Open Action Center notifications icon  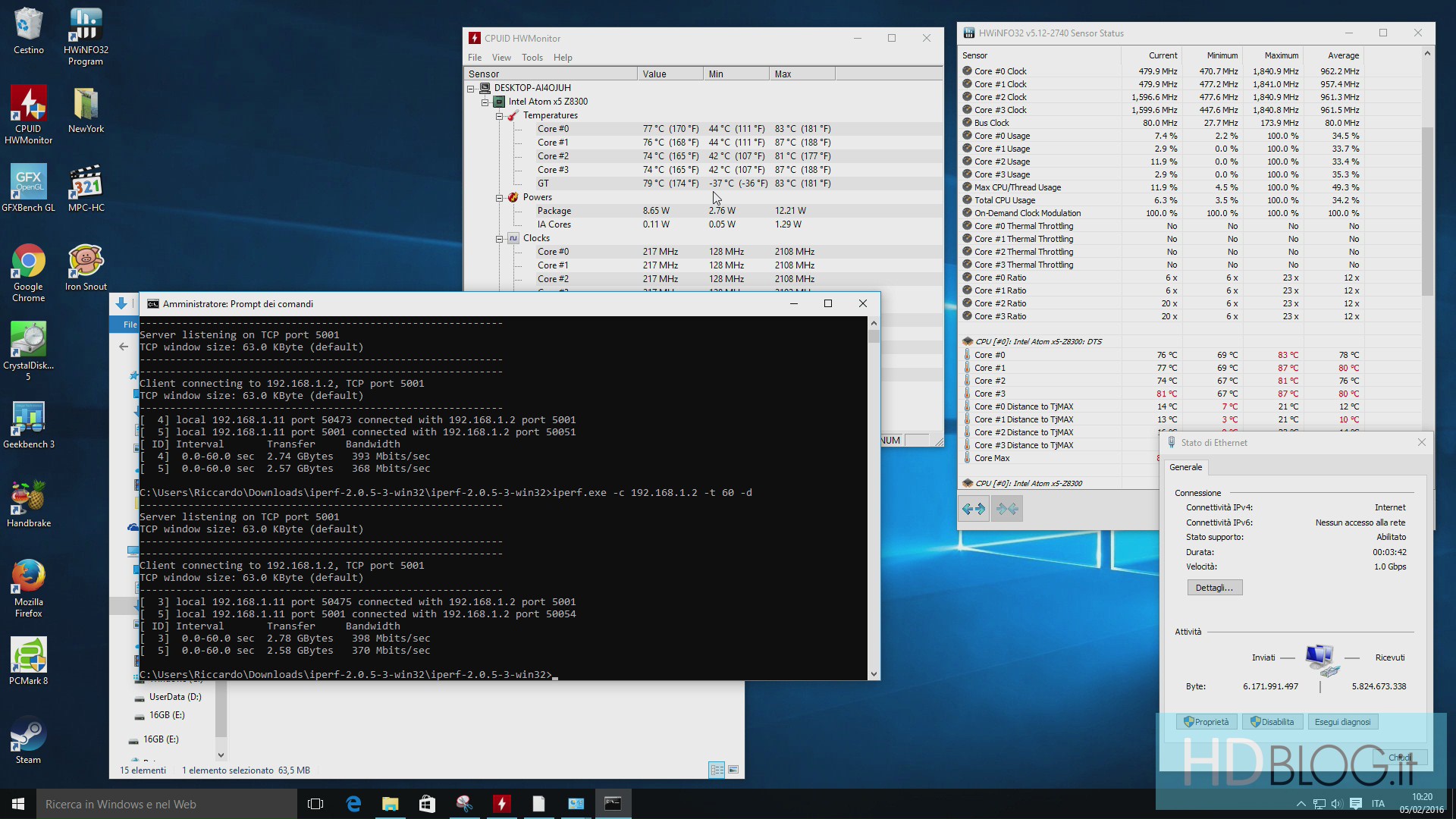pos(1356,804)
